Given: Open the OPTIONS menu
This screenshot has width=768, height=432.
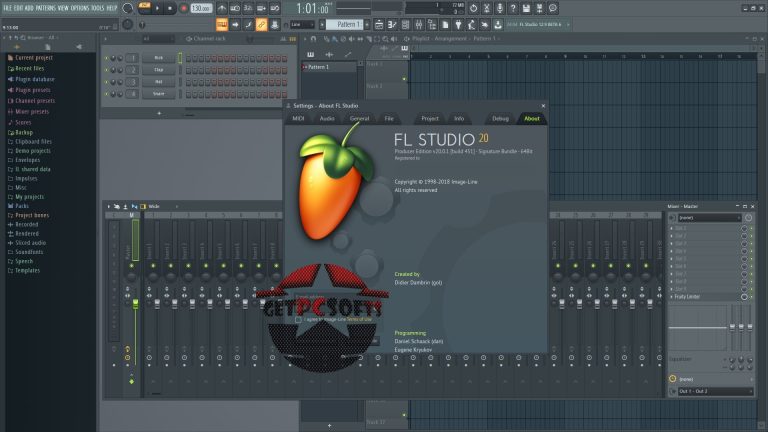Looking at the screenshot, I should point(80,8).
